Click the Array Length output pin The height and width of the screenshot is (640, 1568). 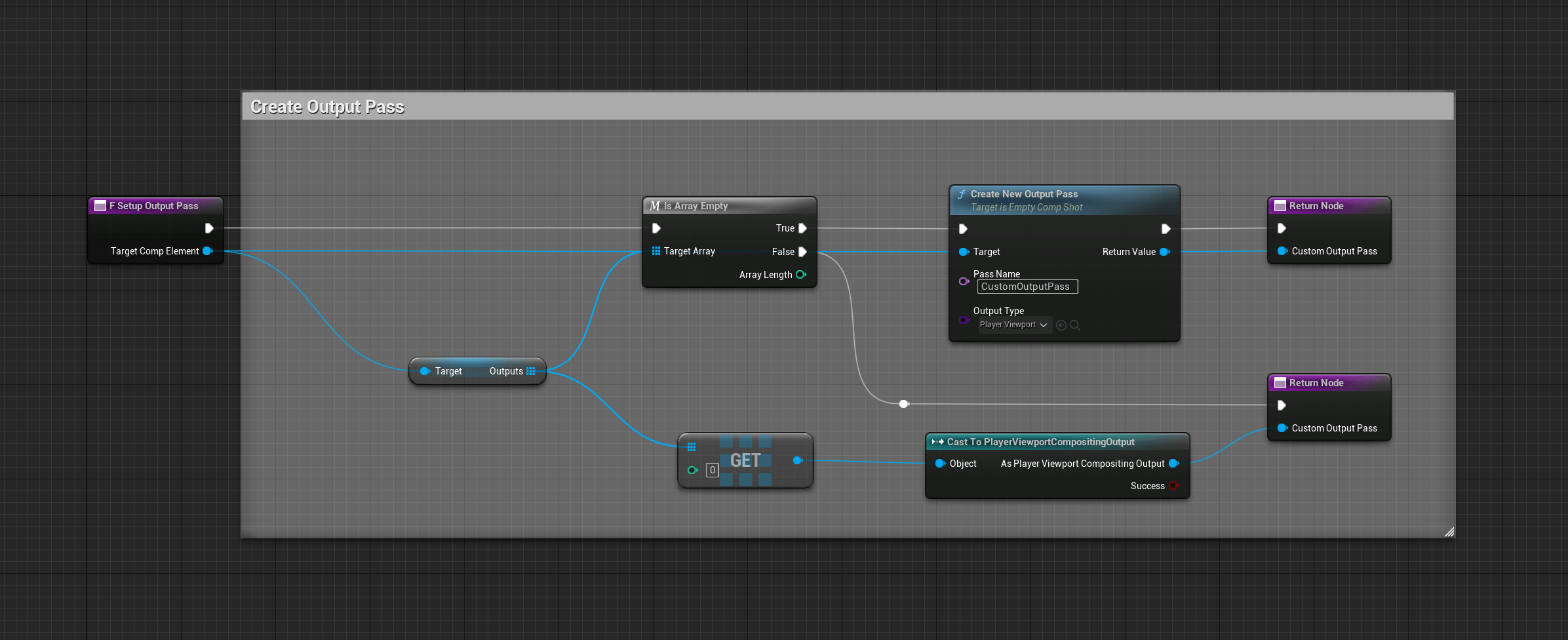pyautogui.click(x=800, y=275)
